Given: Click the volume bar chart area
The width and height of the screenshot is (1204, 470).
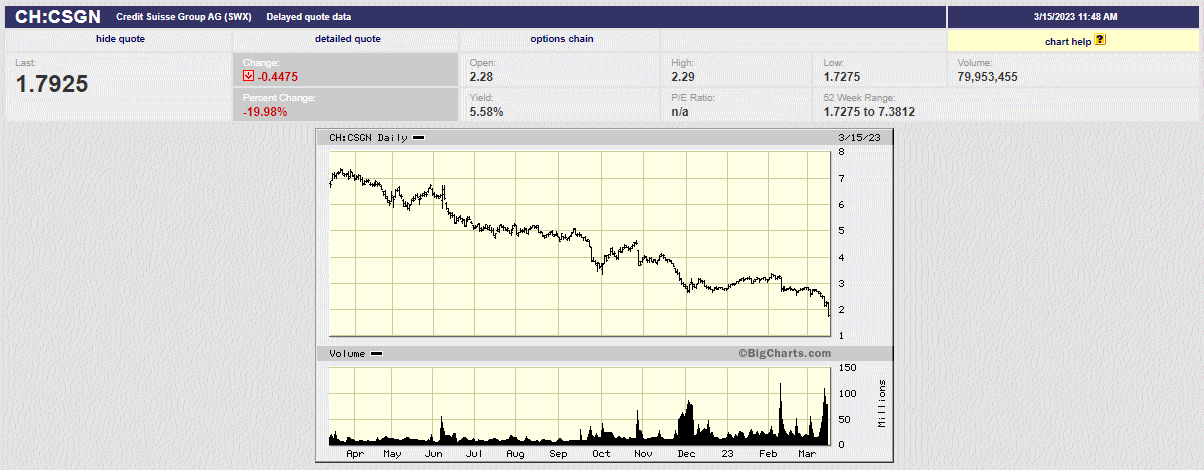Looking at the screenshot, I should 580,405.
